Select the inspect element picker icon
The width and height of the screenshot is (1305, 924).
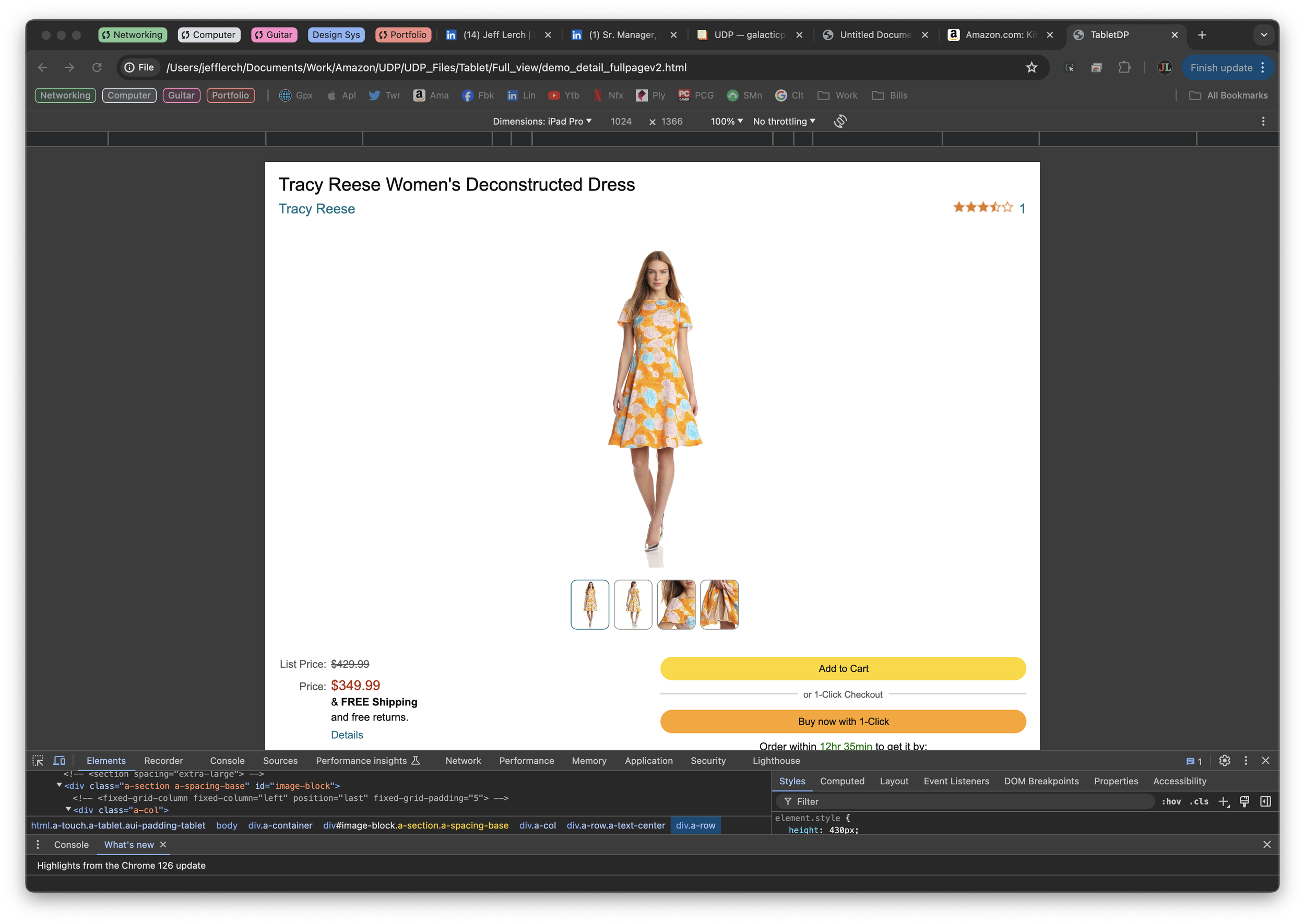tap(38, 761)
